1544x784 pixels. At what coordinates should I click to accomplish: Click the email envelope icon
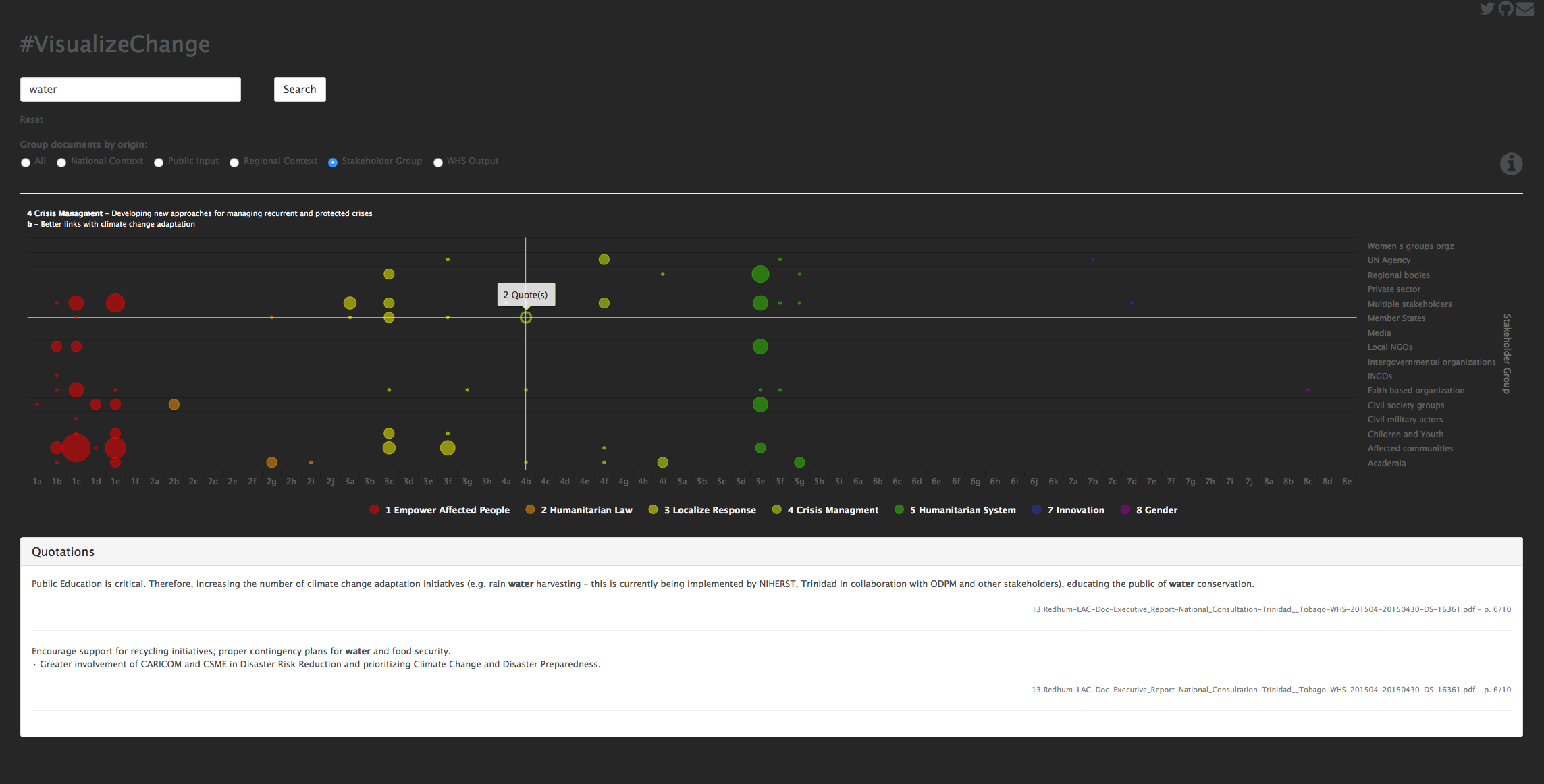coord(1525,9)
